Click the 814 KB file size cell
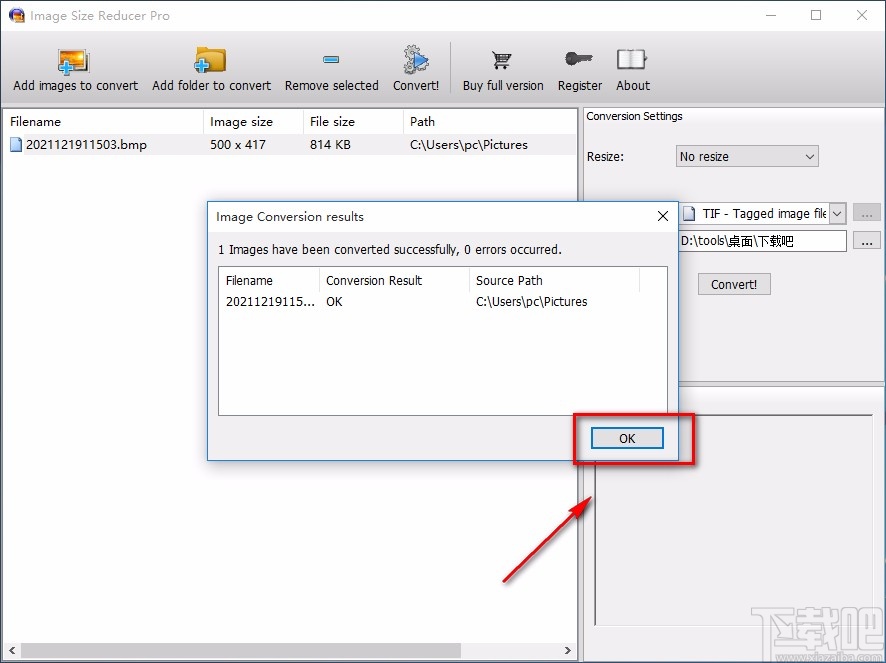This screenshot has height=663, width=886. coord(331,145)
